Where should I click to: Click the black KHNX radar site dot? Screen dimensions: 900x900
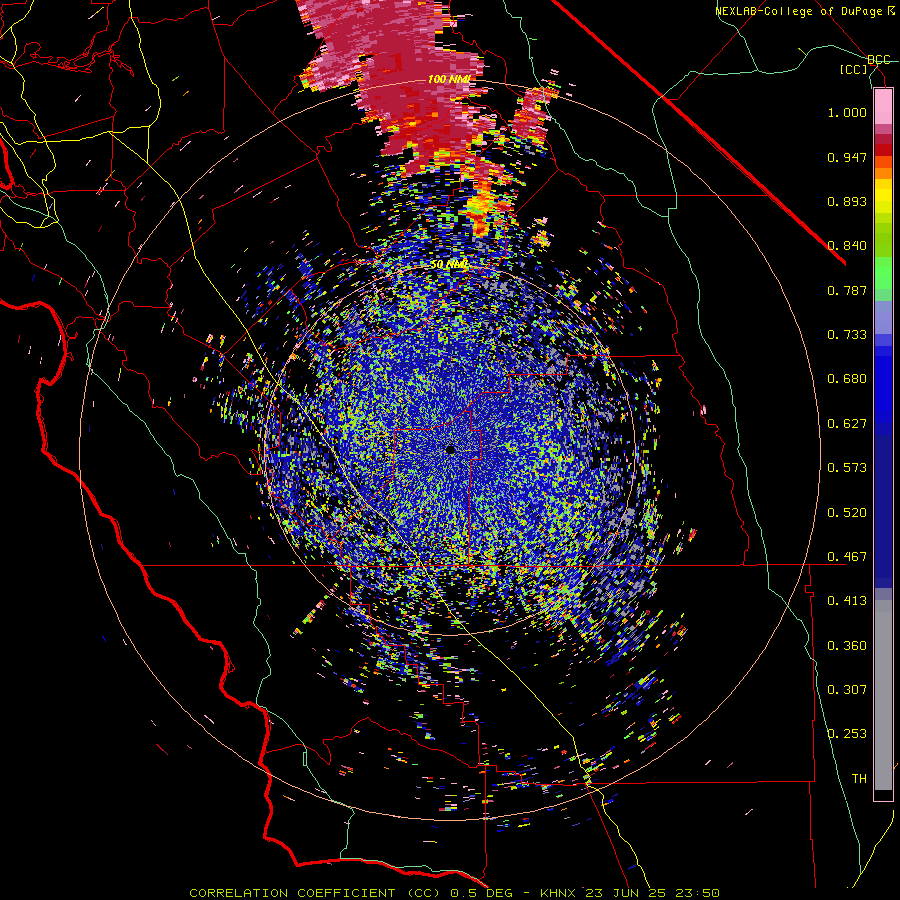pyautogui.click(x=451, y=450)
